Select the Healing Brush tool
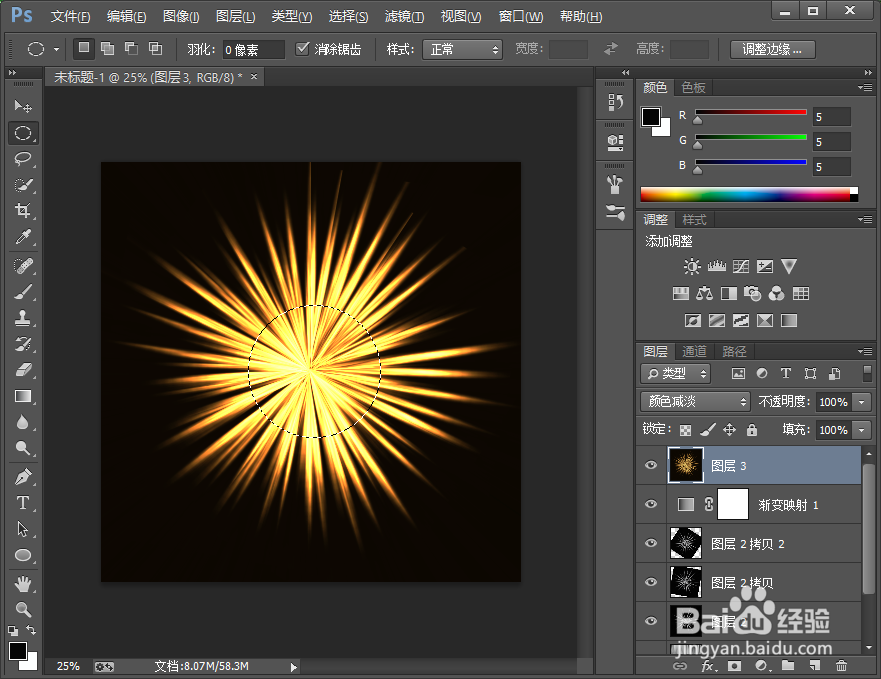Image resolution: width=881 pixels, height=679 pixels. pyautogui.click(x=22, y=265)
